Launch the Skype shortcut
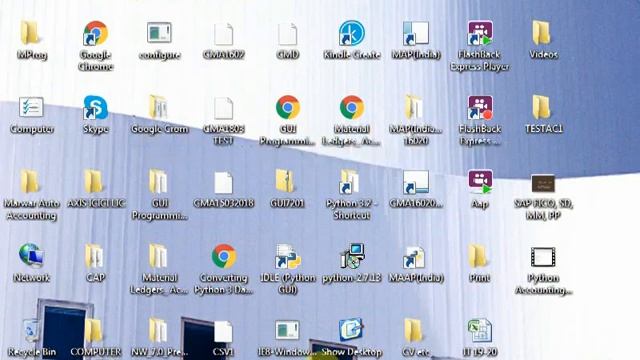This screenshot has width=640, height=360. click(96, 107)
